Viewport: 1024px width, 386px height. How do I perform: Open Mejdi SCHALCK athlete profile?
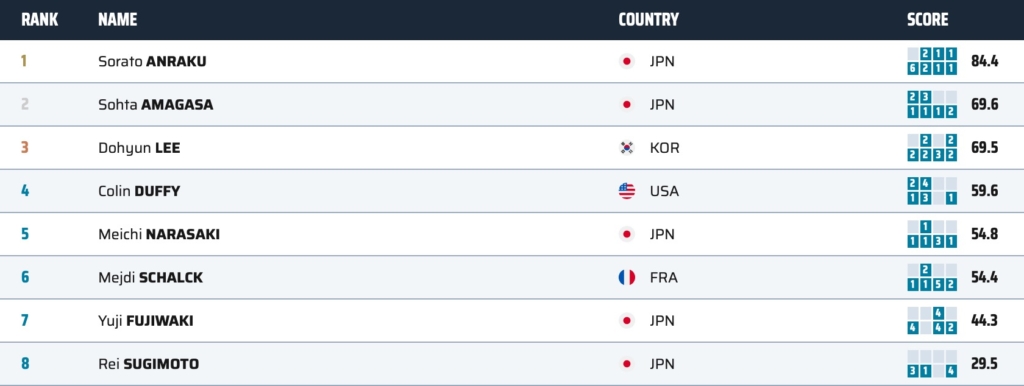[150, 278]
